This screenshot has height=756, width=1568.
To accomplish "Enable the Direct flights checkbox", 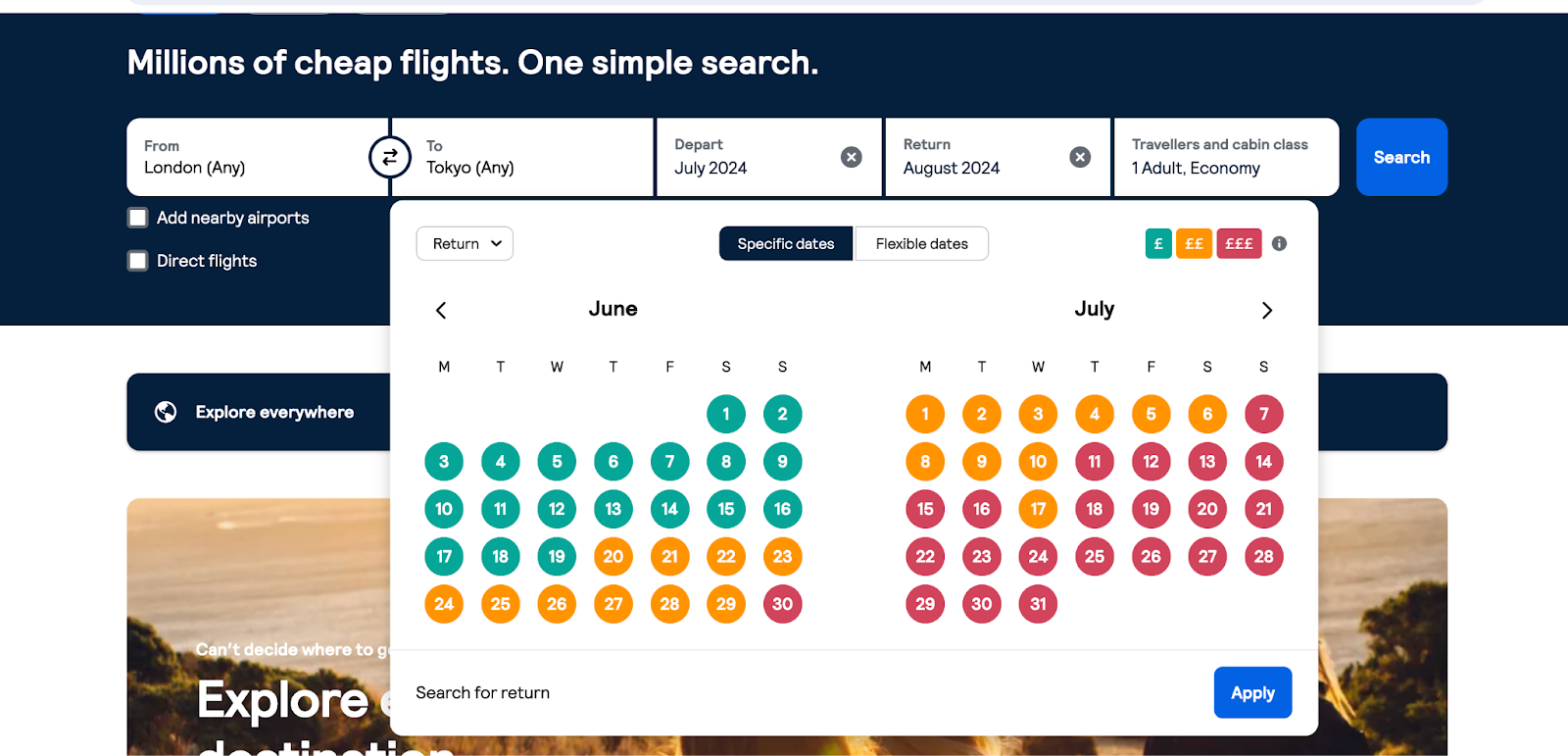I will (137, 260).
